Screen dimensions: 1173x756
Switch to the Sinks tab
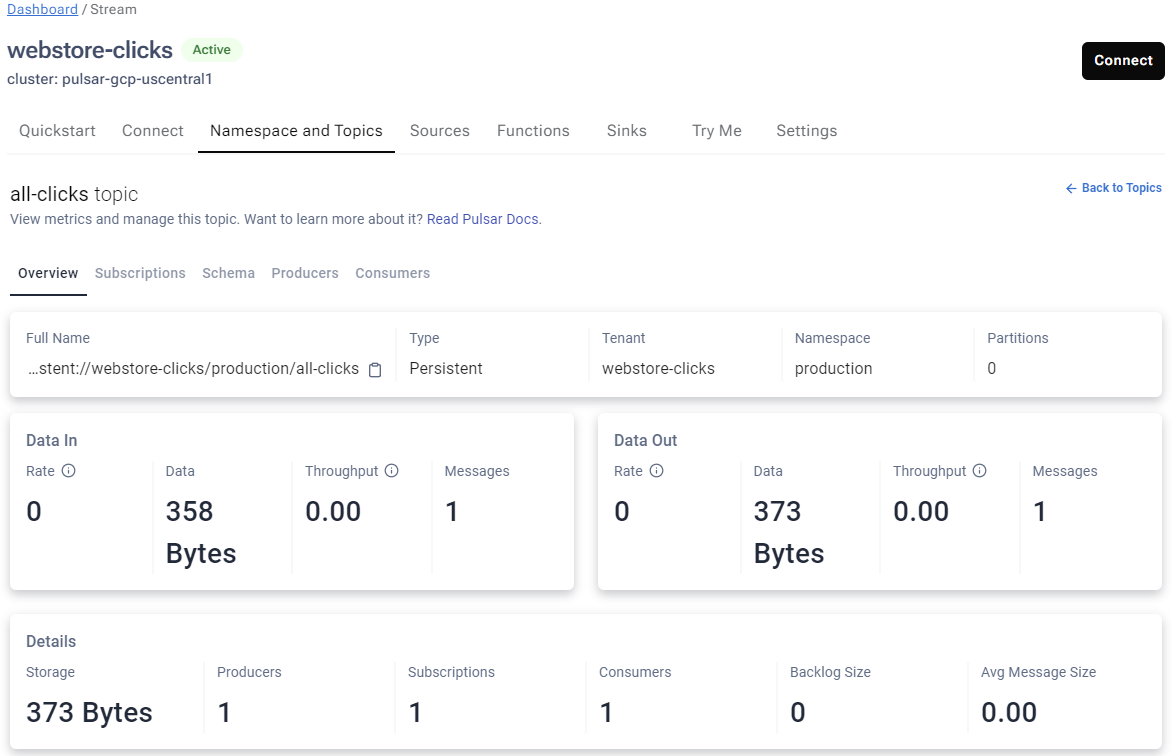[626, 131]
